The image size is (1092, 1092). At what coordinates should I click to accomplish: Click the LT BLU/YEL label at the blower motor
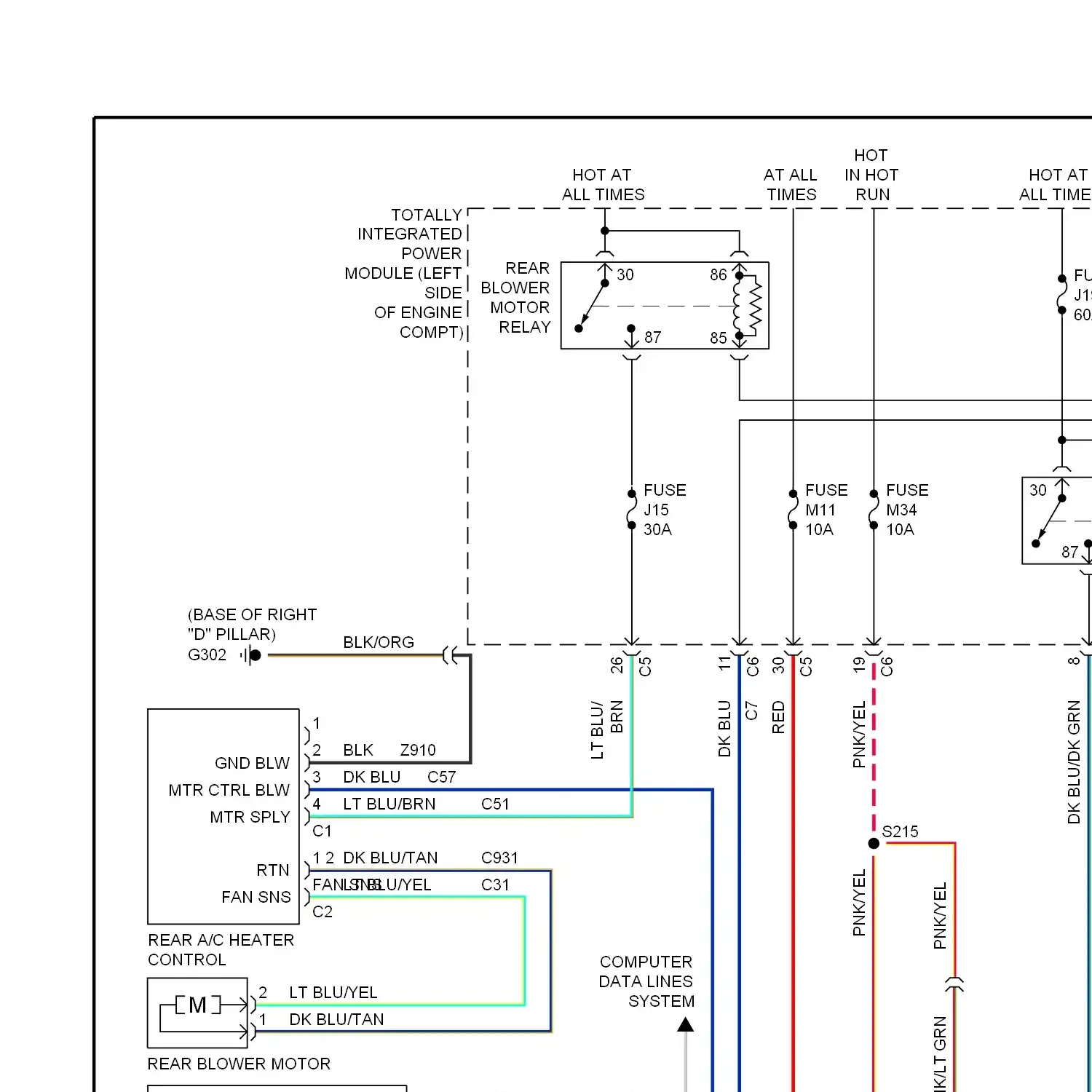click(x=333, y=992)
